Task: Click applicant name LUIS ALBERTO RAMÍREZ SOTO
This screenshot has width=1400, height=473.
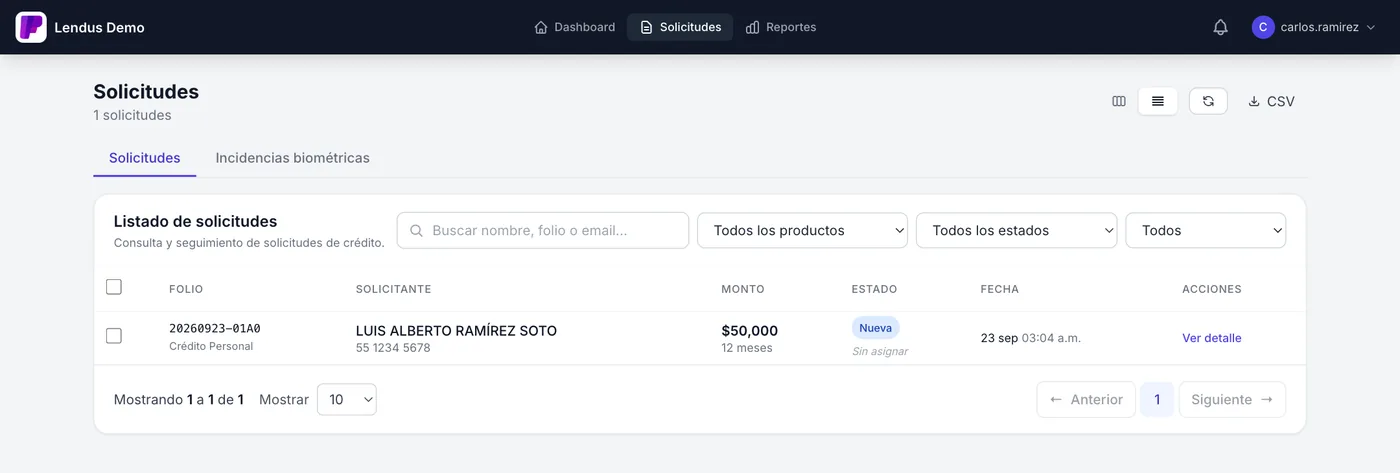Action: click(456, 331)
